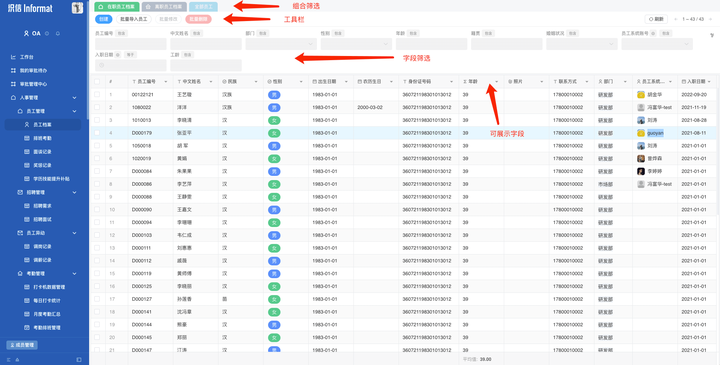Viewport: 720px width, 365px height.
Task: Open 我的审批待办 in the sidebar
Action: [33, 71]
